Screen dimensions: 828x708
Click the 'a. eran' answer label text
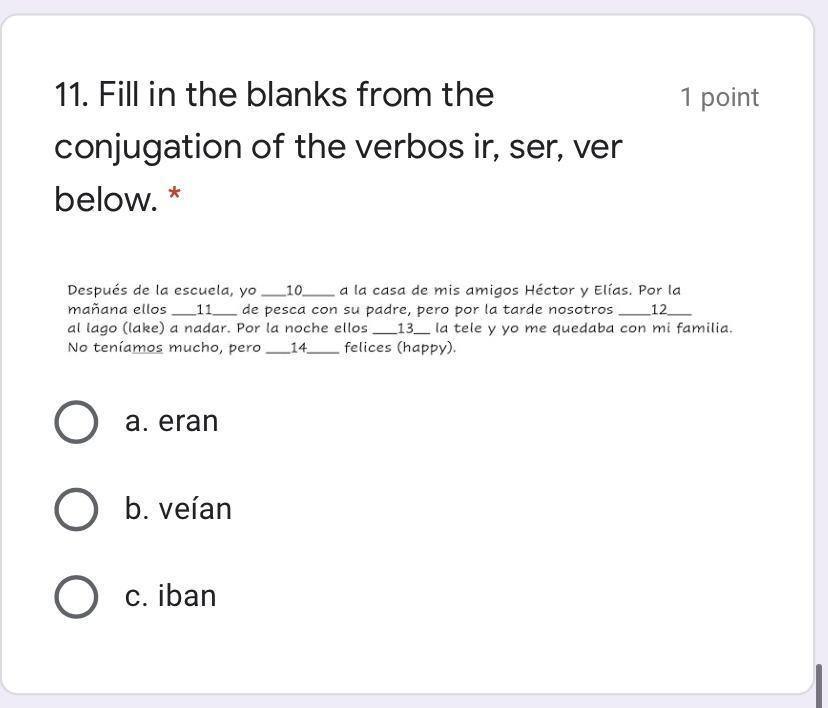tap(172, 421)
